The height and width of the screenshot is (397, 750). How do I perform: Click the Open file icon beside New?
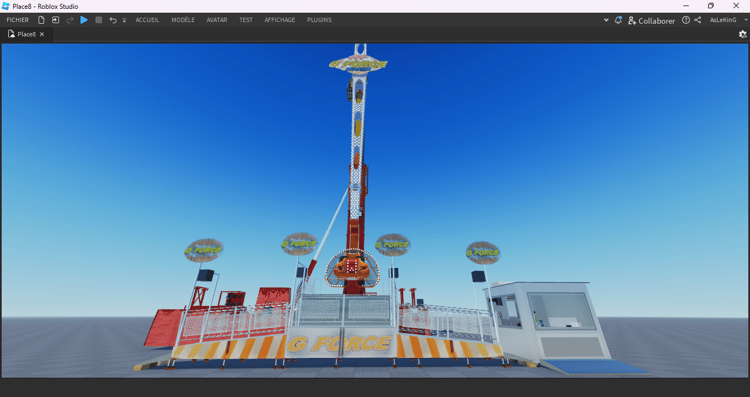[x=55, y=20]
